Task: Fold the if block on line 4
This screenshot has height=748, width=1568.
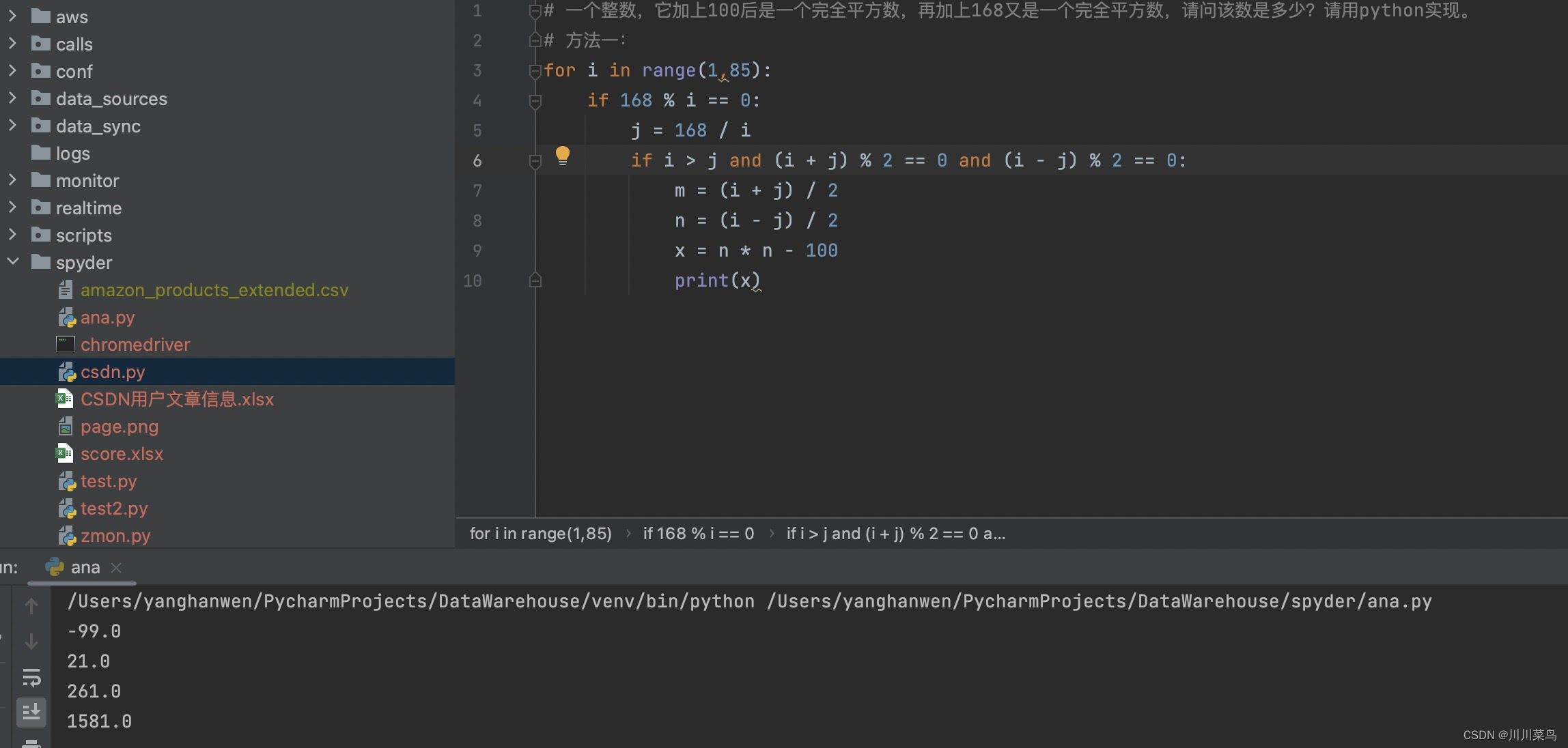Action: [x=535, y=101]
